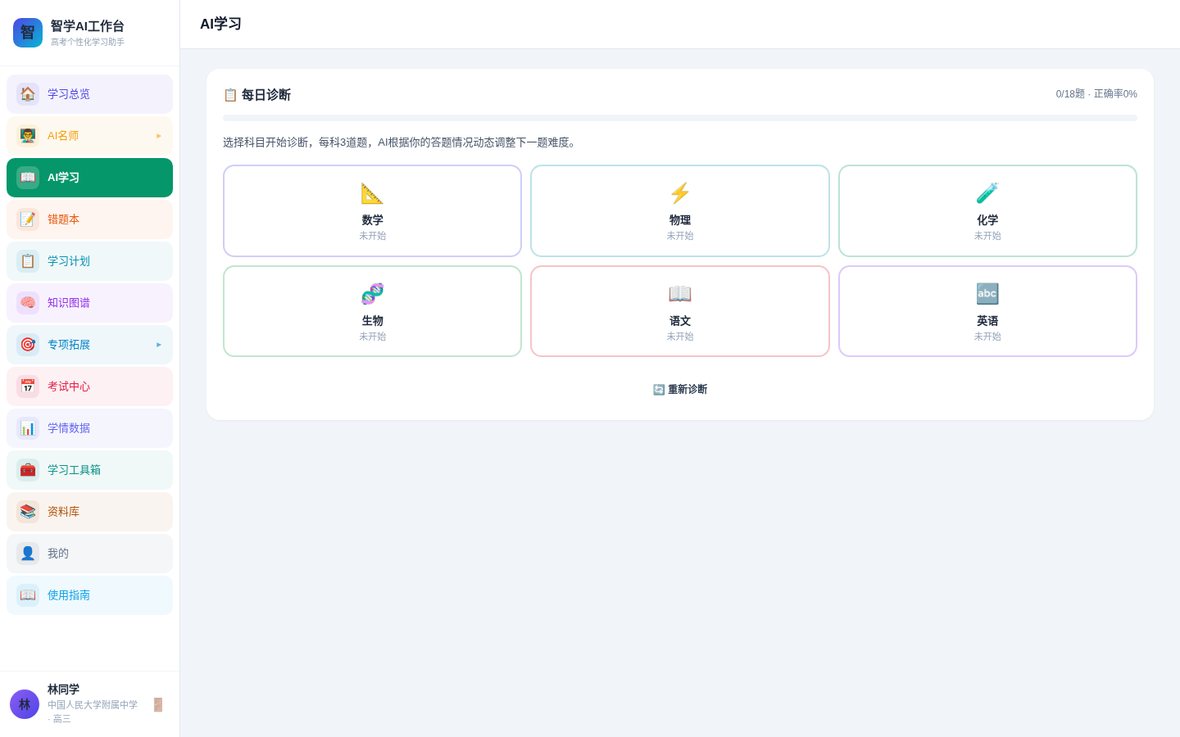Click the DNA helix icon for 生物
The image size is (1180, 737).
coord(373,294)
